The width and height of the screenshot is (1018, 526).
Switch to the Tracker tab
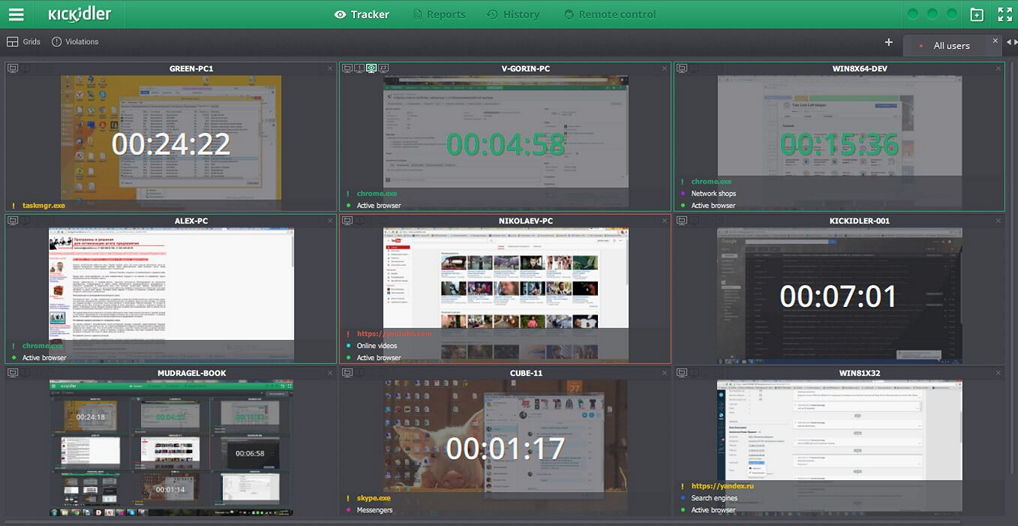[362, 14]
